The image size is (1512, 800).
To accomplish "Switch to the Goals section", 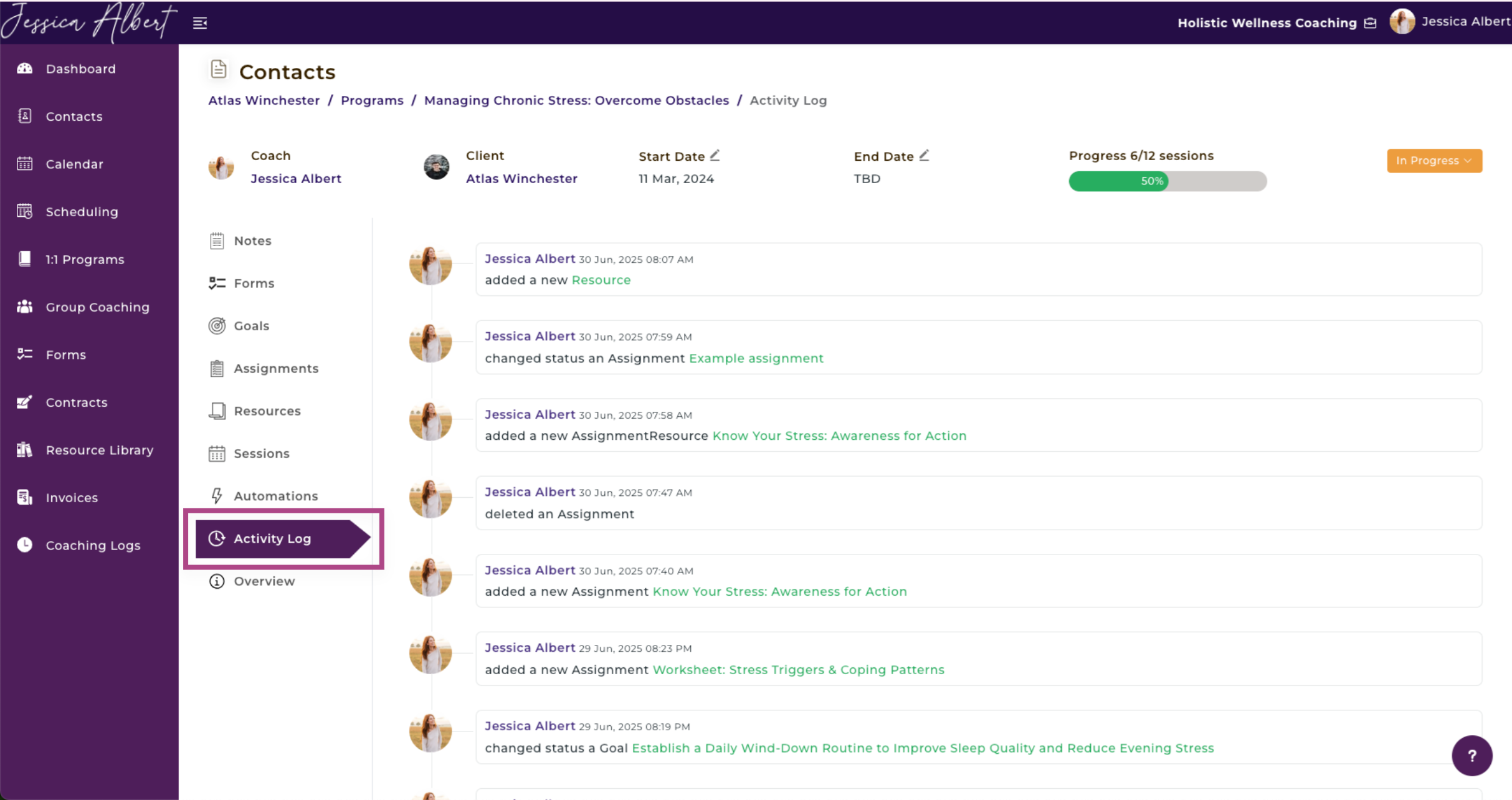I will click(251, 326).
